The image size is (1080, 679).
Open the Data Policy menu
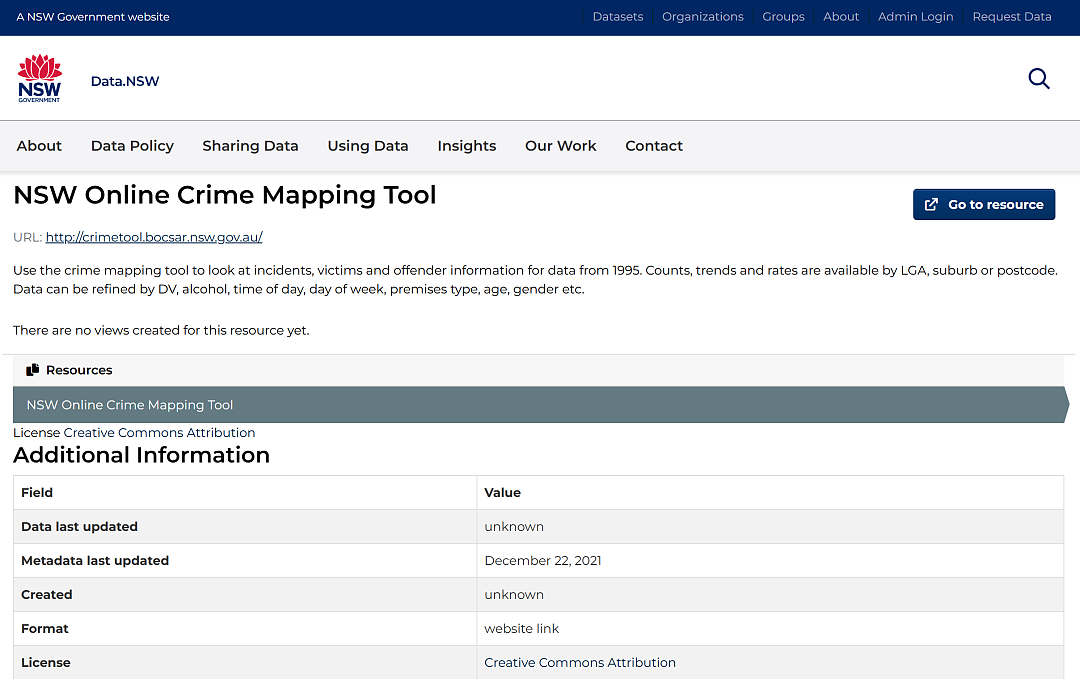(x=132, y=146)
